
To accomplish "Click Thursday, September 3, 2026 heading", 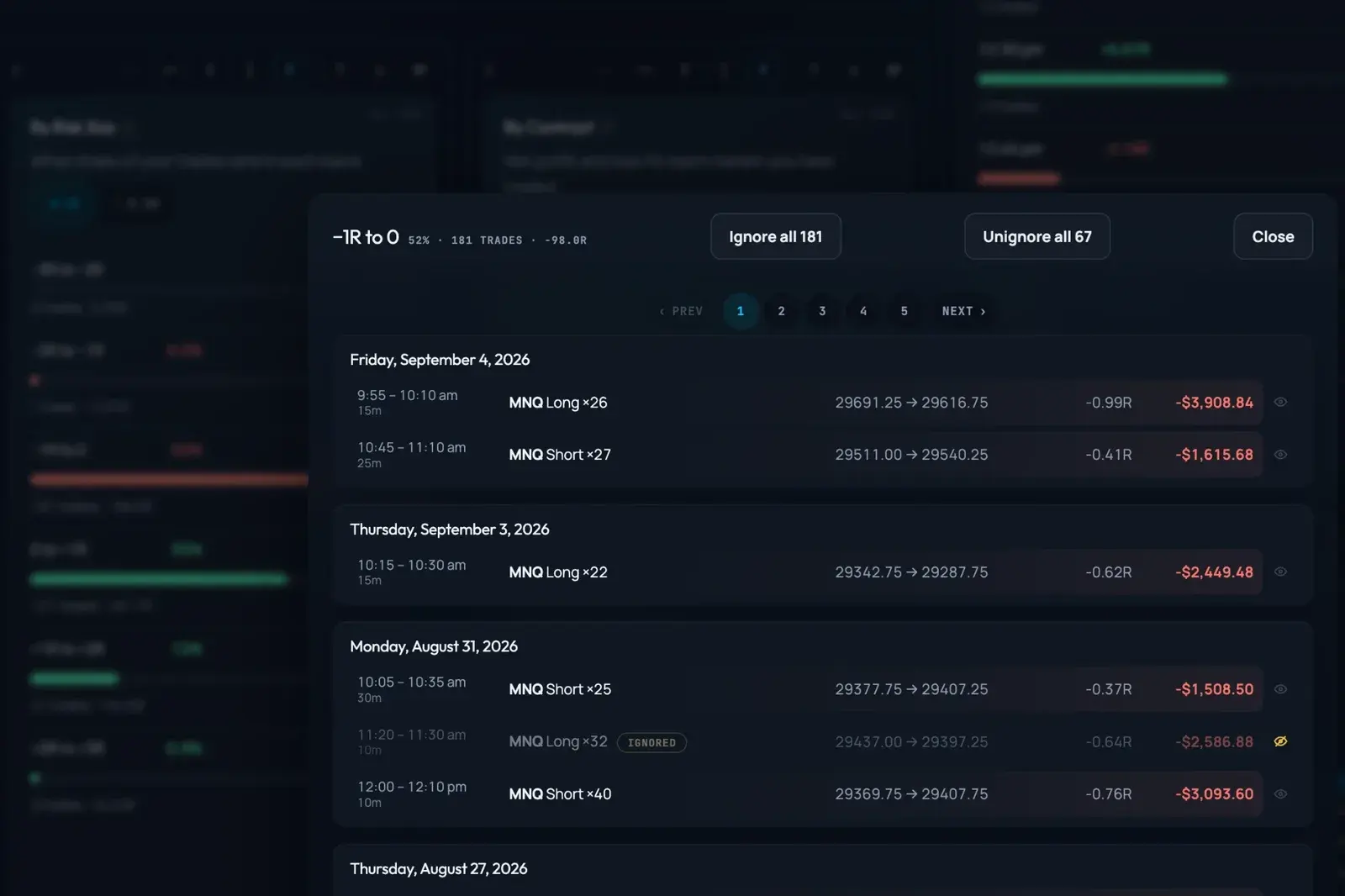I will pos(450,530).
